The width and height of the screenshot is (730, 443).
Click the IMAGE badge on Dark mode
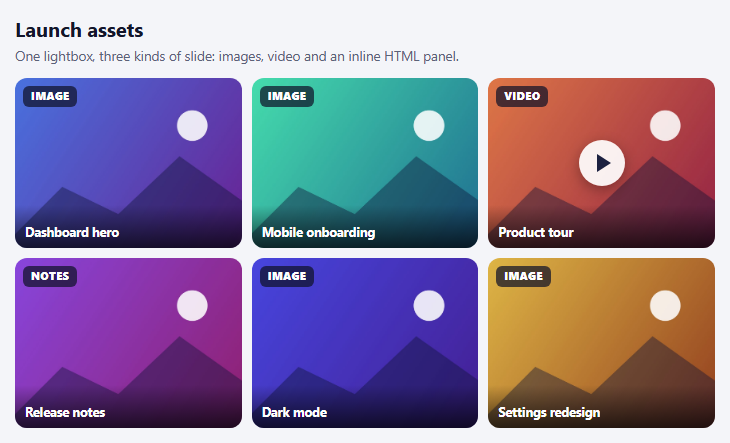(x=287, y=276)
